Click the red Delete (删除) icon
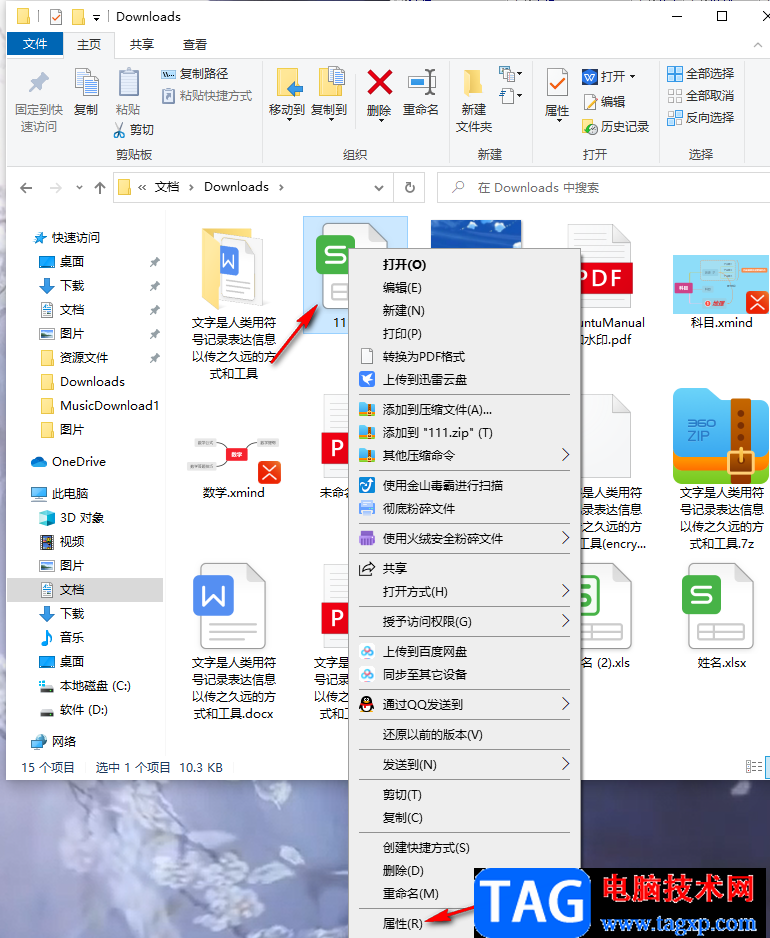Viewport: 770px width, 938px height. 379,83
